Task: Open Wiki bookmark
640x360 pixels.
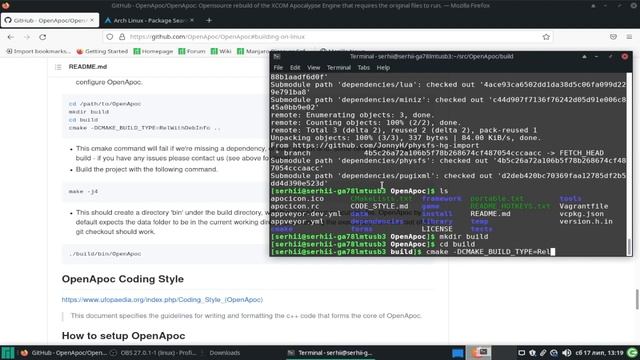Action: tap(221, 51)
